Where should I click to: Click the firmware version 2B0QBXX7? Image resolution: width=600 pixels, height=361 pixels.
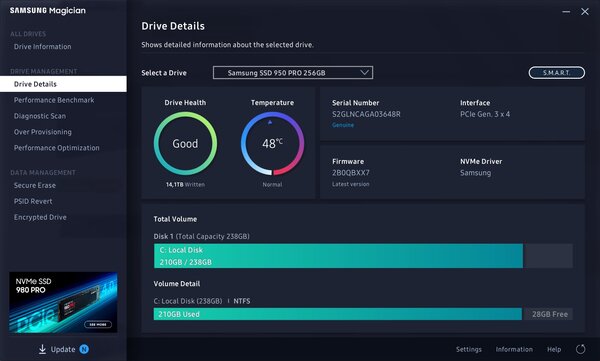(351, 173)
